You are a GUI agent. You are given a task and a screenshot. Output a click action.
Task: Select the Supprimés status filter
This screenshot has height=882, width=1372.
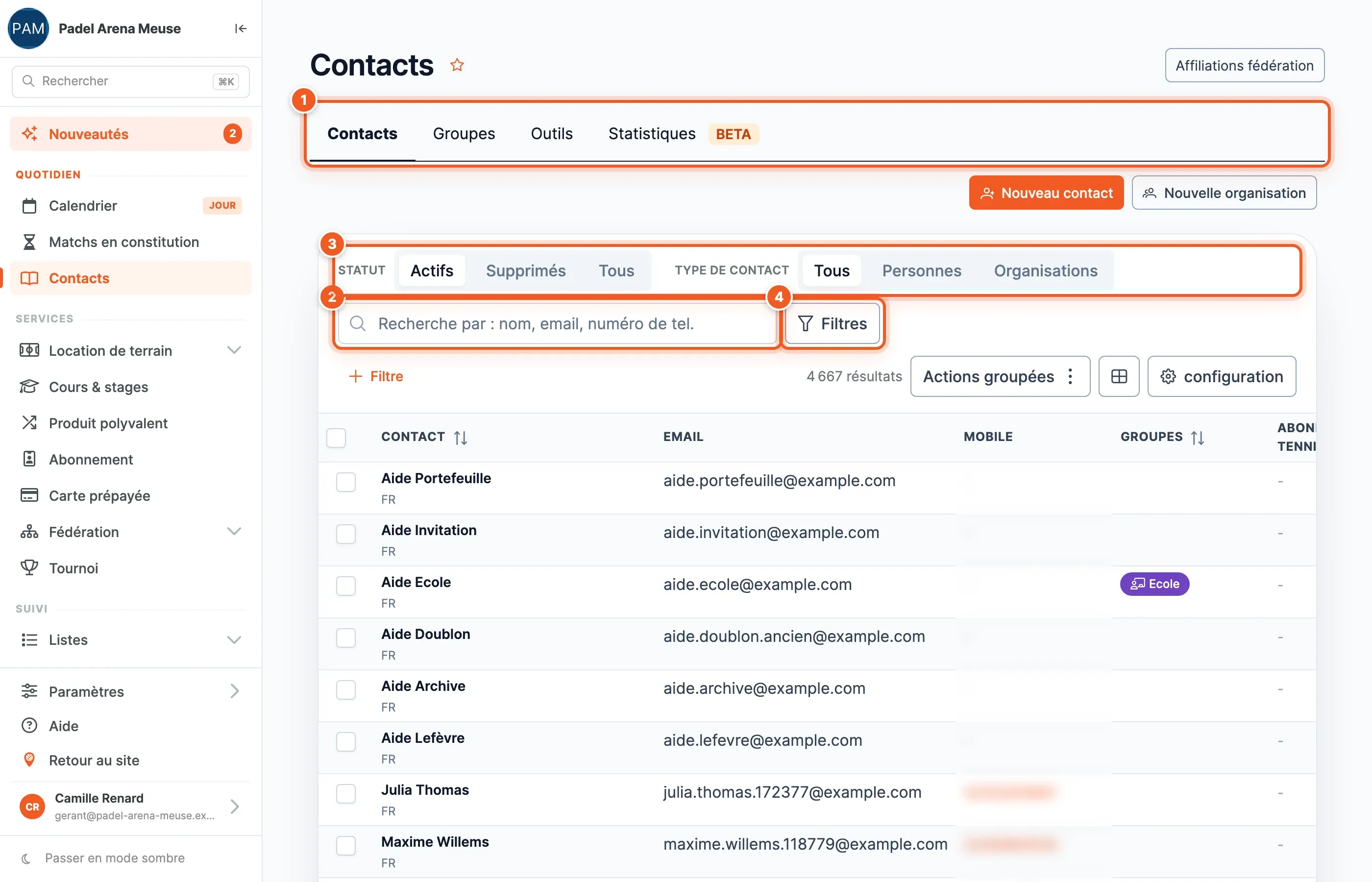tap(526, 270)
